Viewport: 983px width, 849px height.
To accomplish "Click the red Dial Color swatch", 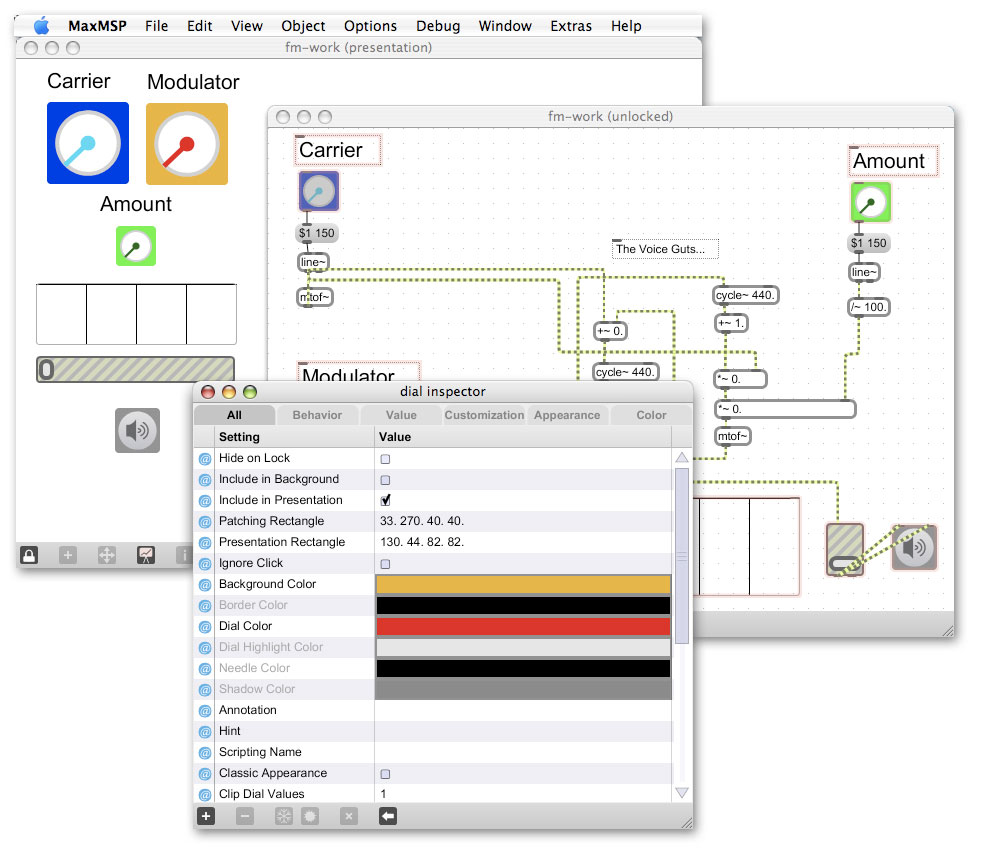I will [x=522, y=627].
